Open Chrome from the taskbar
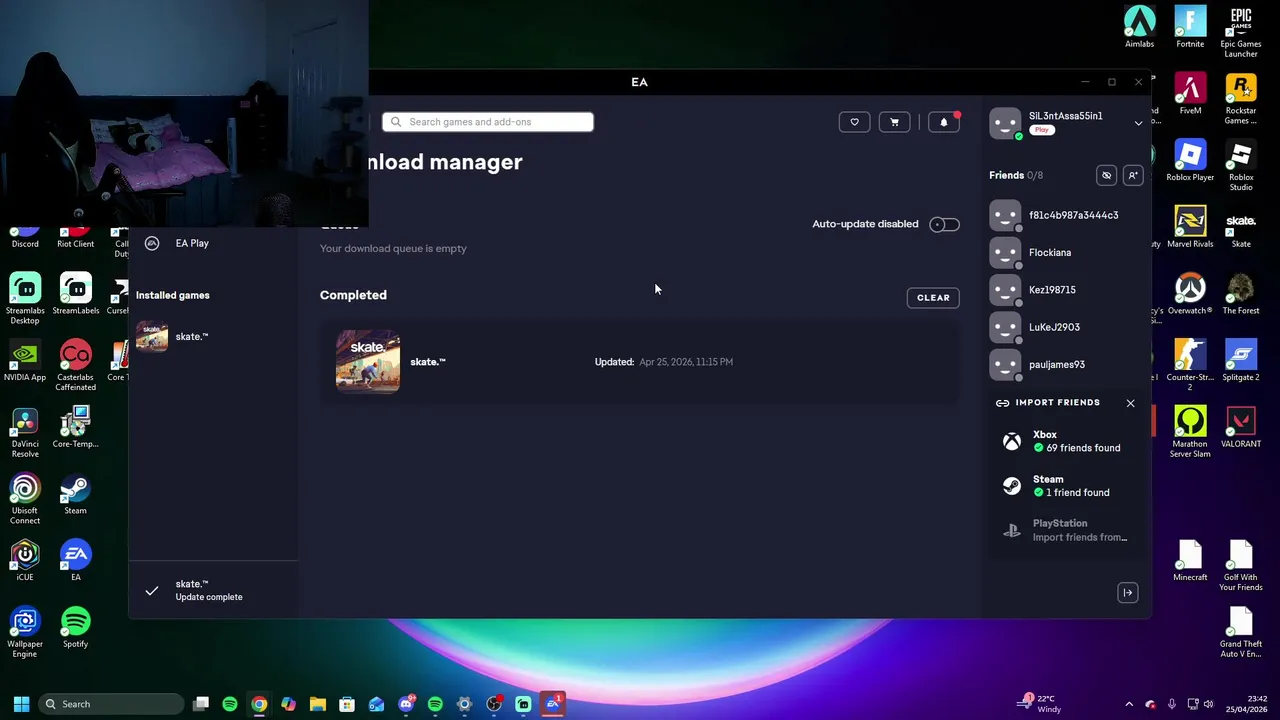Image resolution: width=1280 pixels, height=720 pixels. click(259, 704)
